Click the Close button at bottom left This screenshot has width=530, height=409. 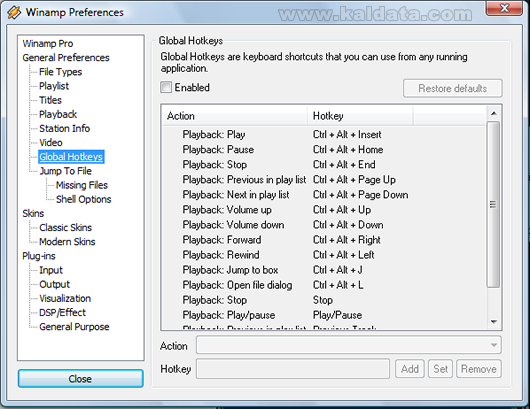click(80, 379)
